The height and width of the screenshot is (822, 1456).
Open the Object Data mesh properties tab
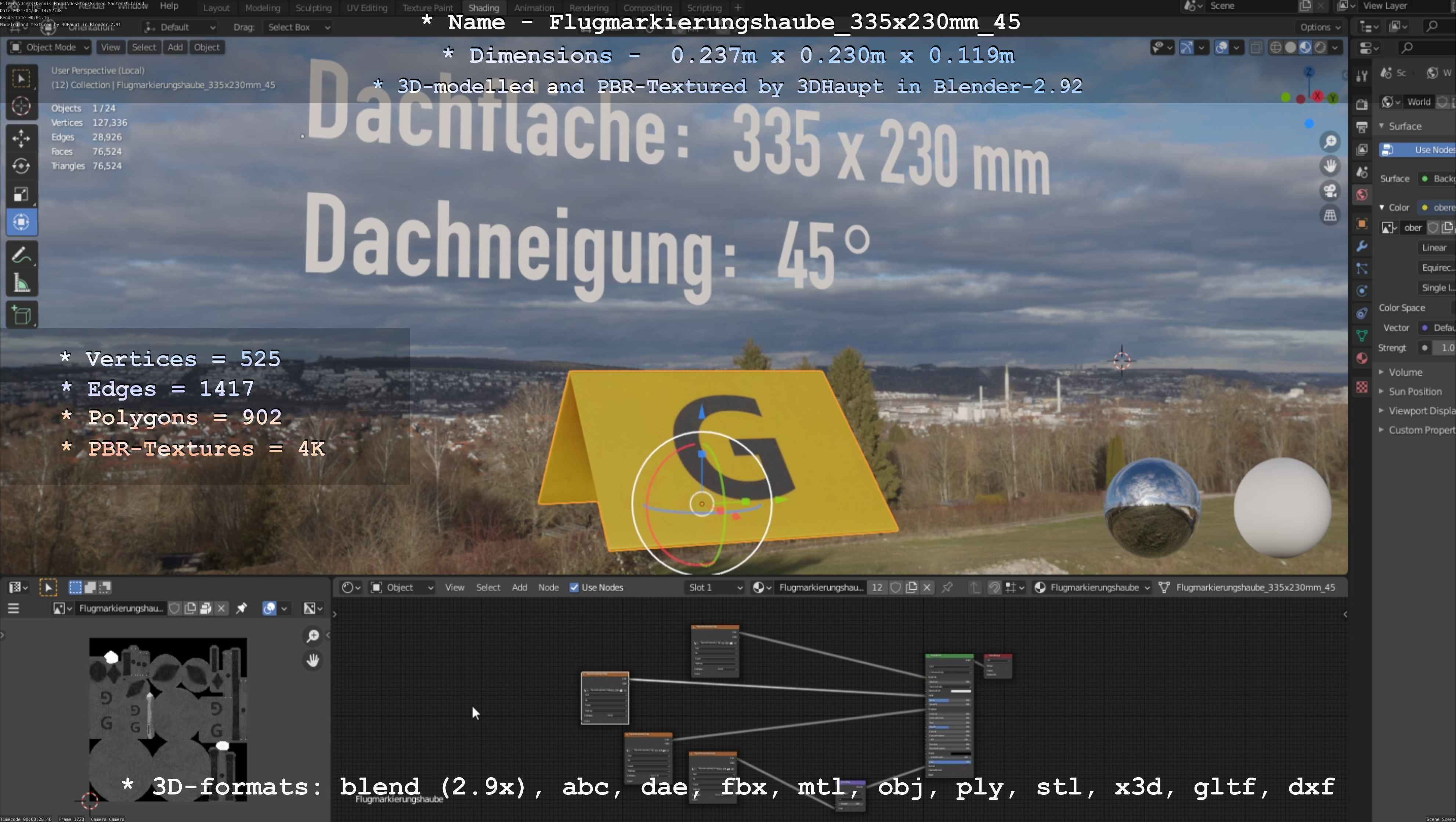tap(1362, 336)
